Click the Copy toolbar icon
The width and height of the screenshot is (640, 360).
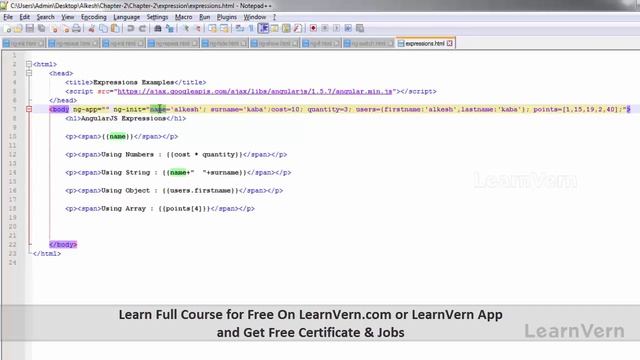click(x=103, y=28)
